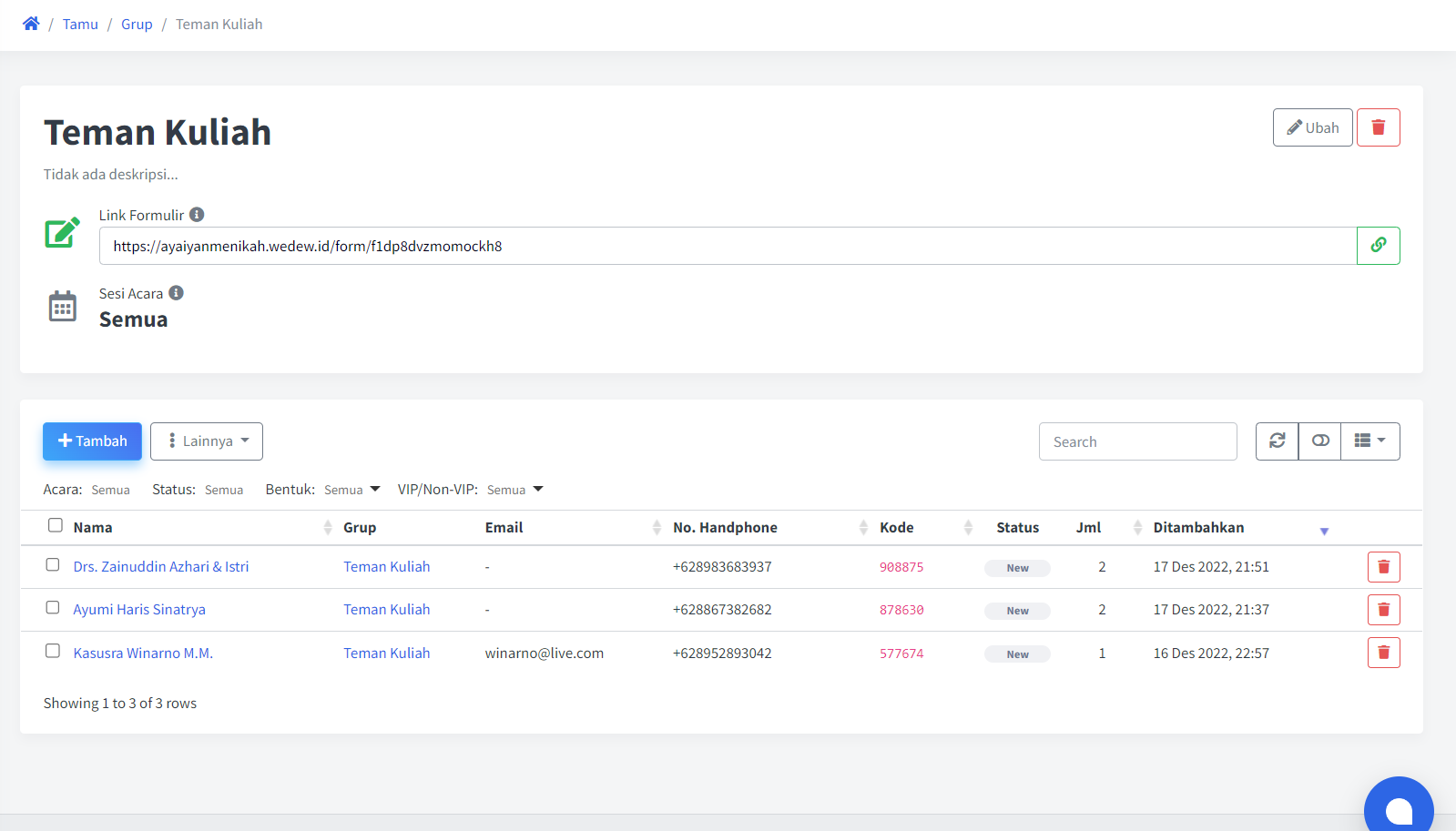Open the Status filter Semua
The width and height of the screenshot is (1456, 831).
pyautogui.click(x=224, y=490)
